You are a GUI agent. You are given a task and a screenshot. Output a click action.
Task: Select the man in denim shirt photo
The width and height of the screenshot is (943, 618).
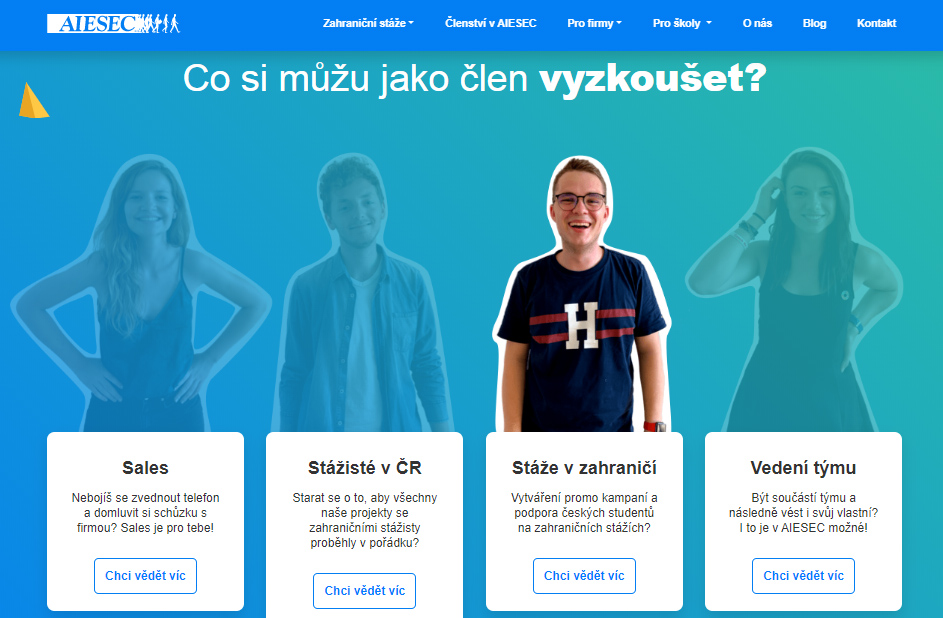click(x=363, y=293)
